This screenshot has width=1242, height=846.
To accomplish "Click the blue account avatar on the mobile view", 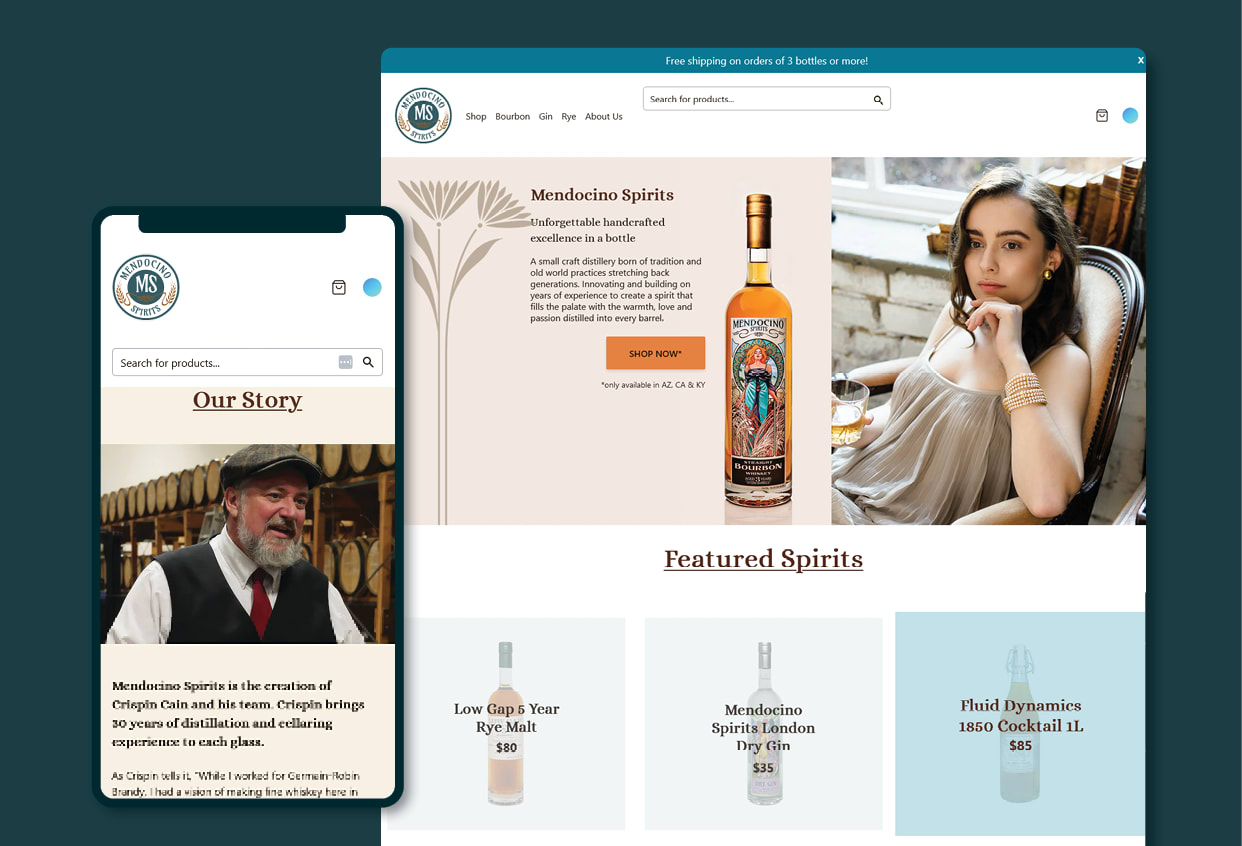I will click(372, 287).
